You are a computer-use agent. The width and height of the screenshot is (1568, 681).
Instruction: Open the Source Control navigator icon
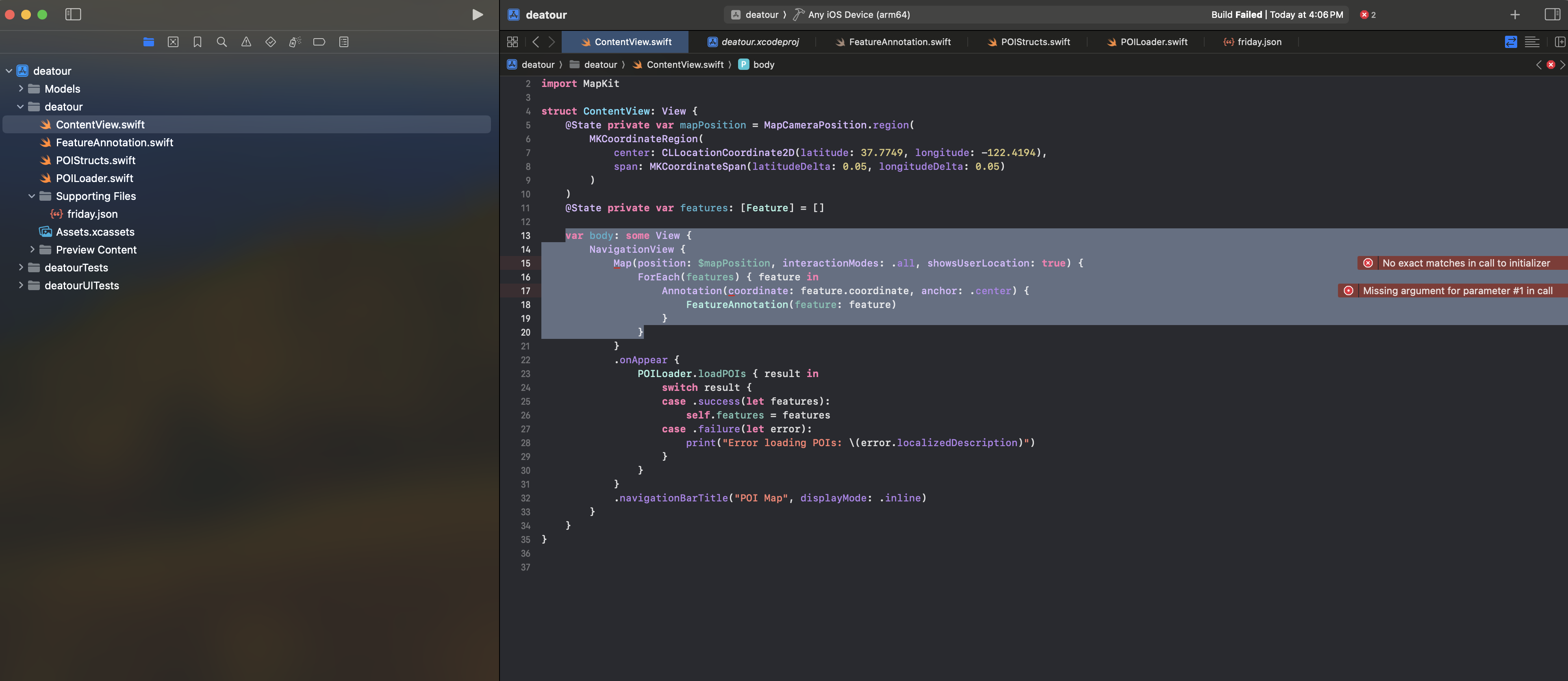tap(173, 42)
